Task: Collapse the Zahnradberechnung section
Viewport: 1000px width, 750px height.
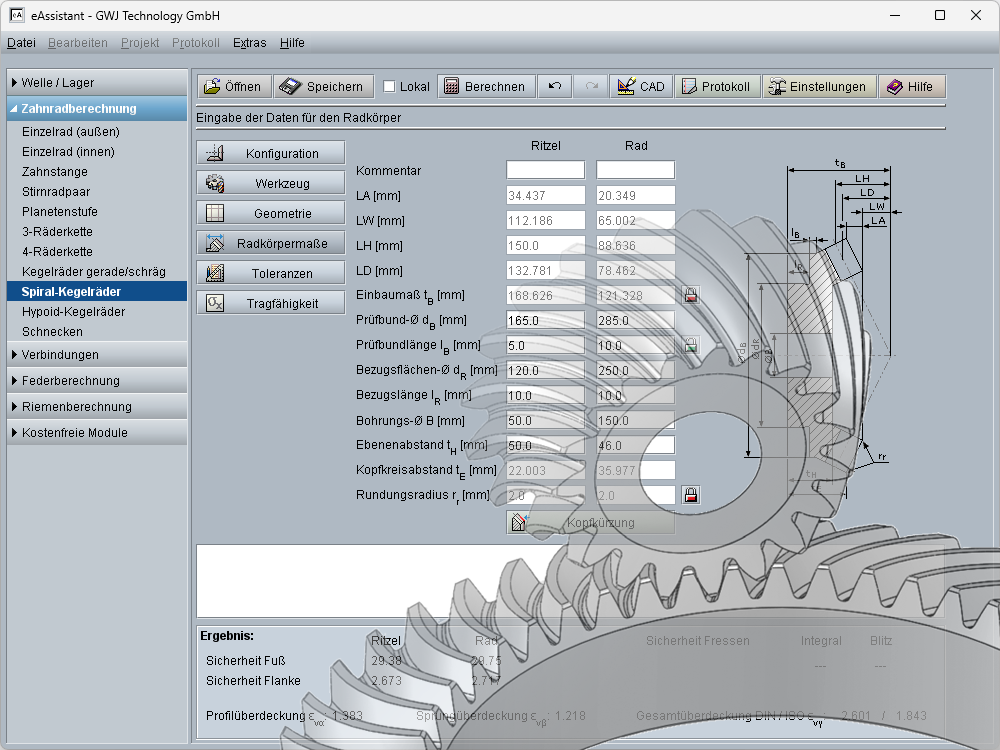Action: point(97,109)
